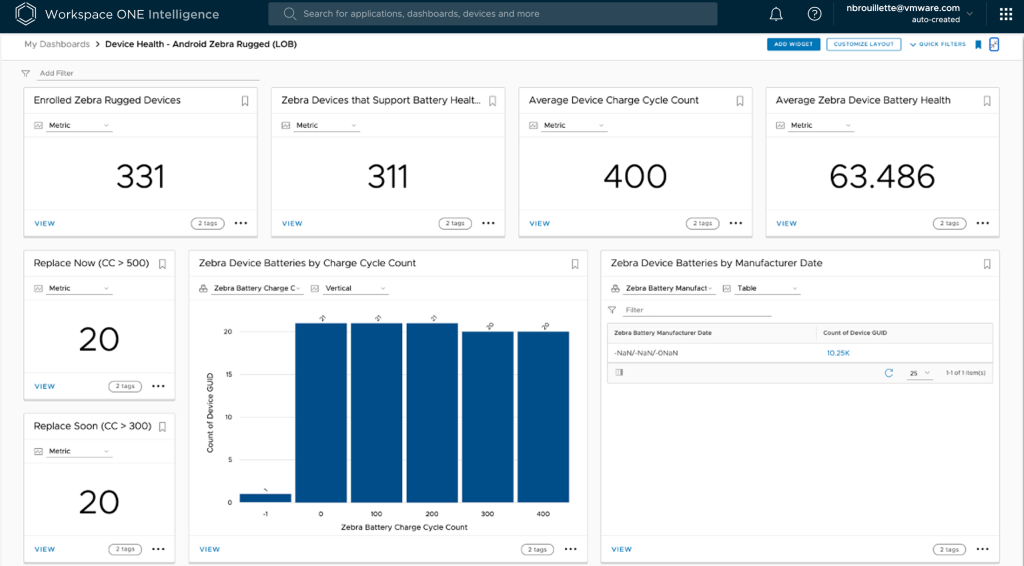The width and height of the screenshot is (1024, 566).
Task: Open more options for Average Zebra Device Battery Health
Action: pos(983,223)
